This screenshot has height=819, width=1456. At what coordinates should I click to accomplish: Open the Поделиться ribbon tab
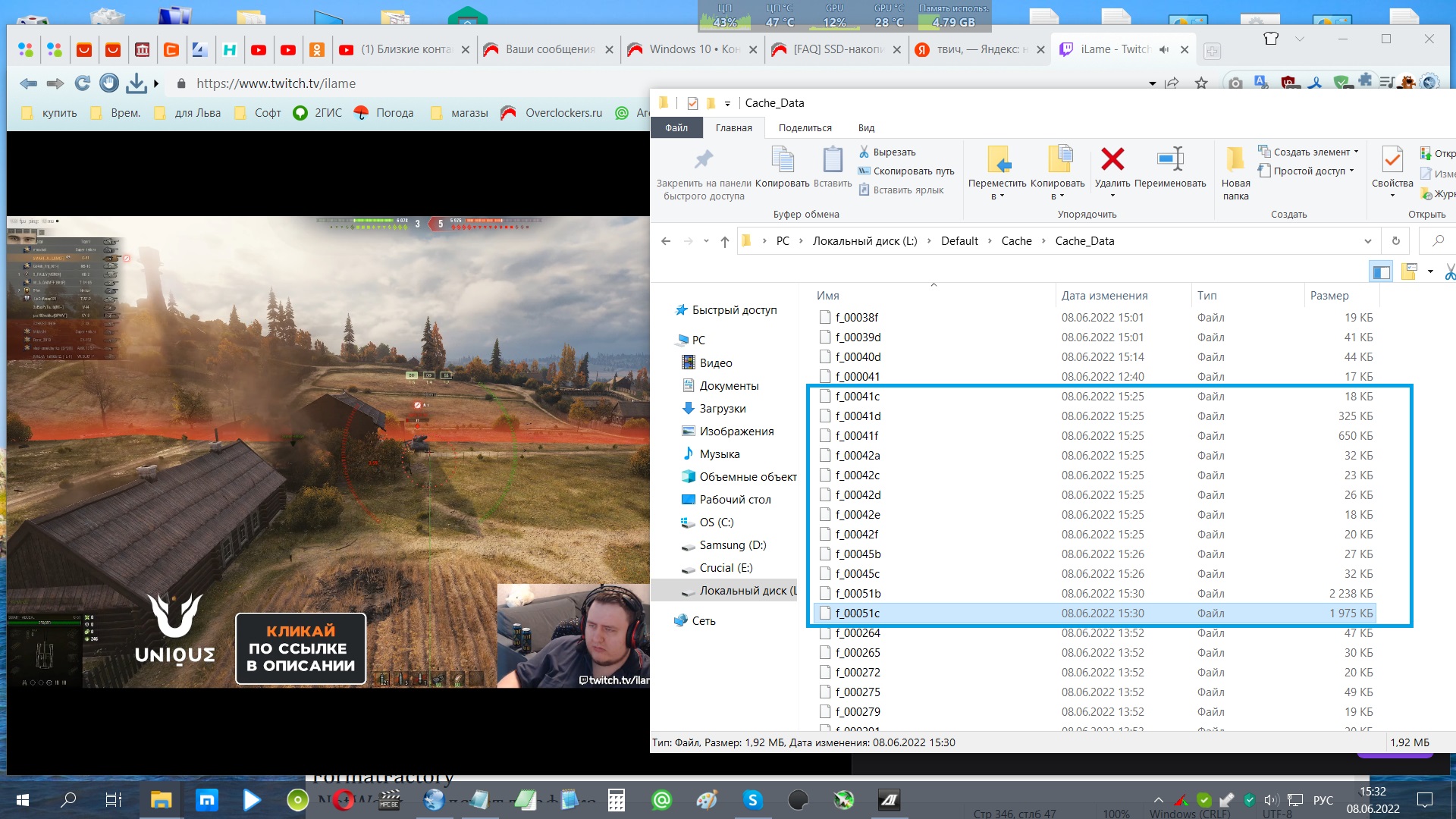(805, 127)
